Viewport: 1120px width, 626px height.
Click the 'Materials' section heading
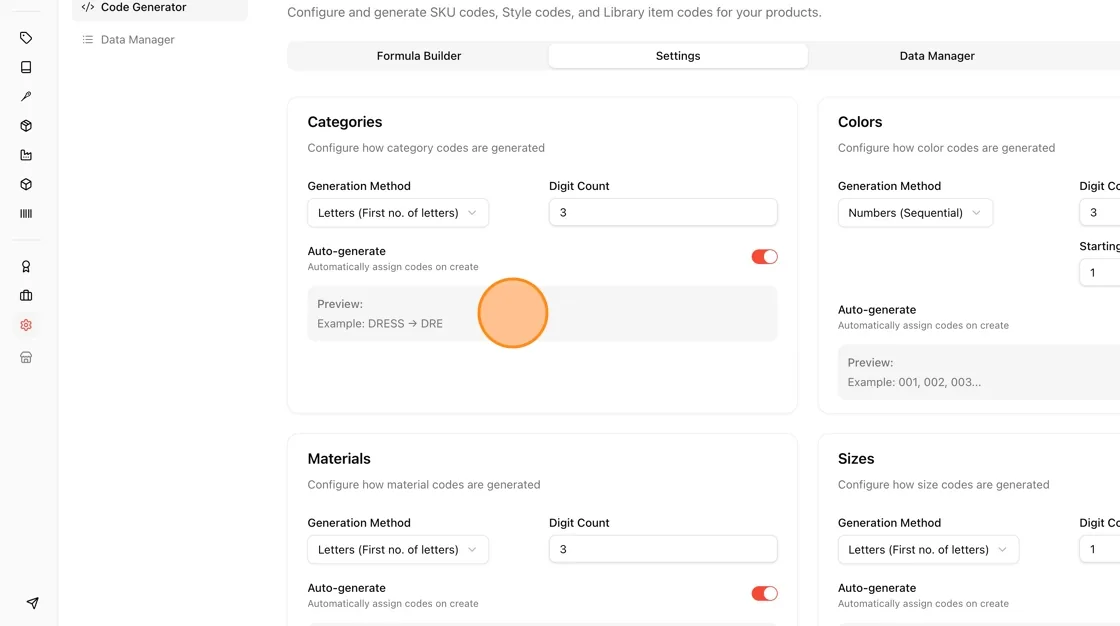[x=339, y=459]
